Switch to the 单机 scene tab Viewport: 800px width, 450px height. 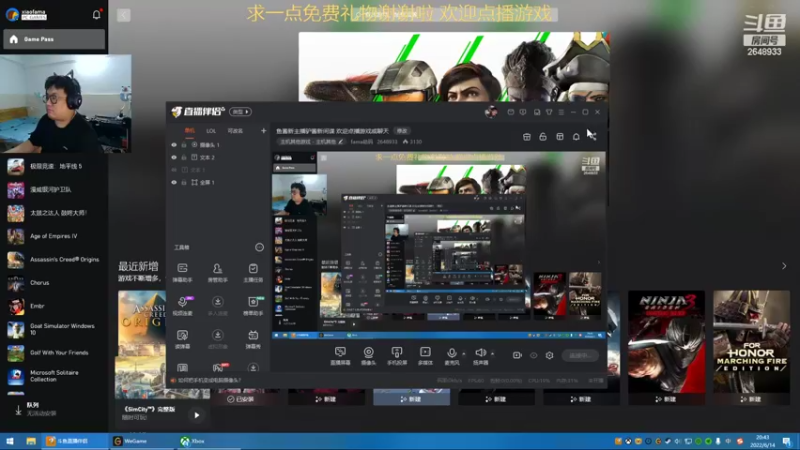click(x=189, y=131)
